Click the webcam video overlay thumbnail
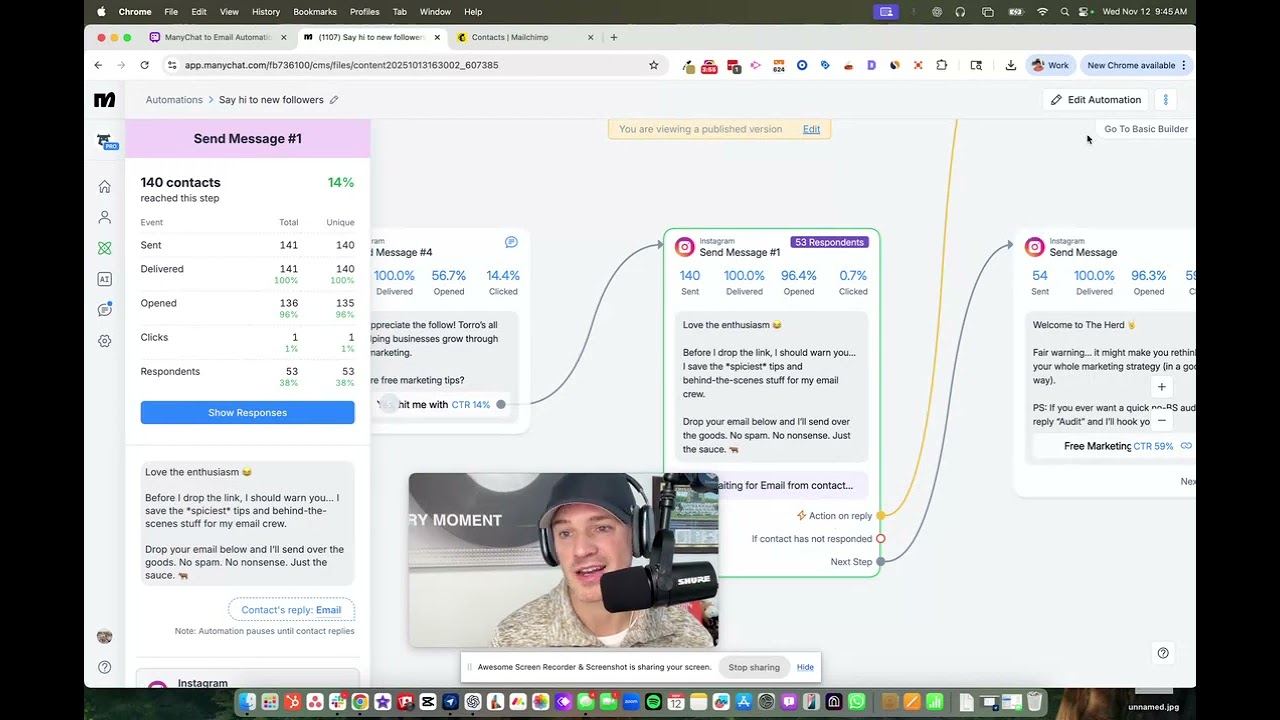Image resolution: width=1280 pixels, height=720 pixels. [563, 560]
